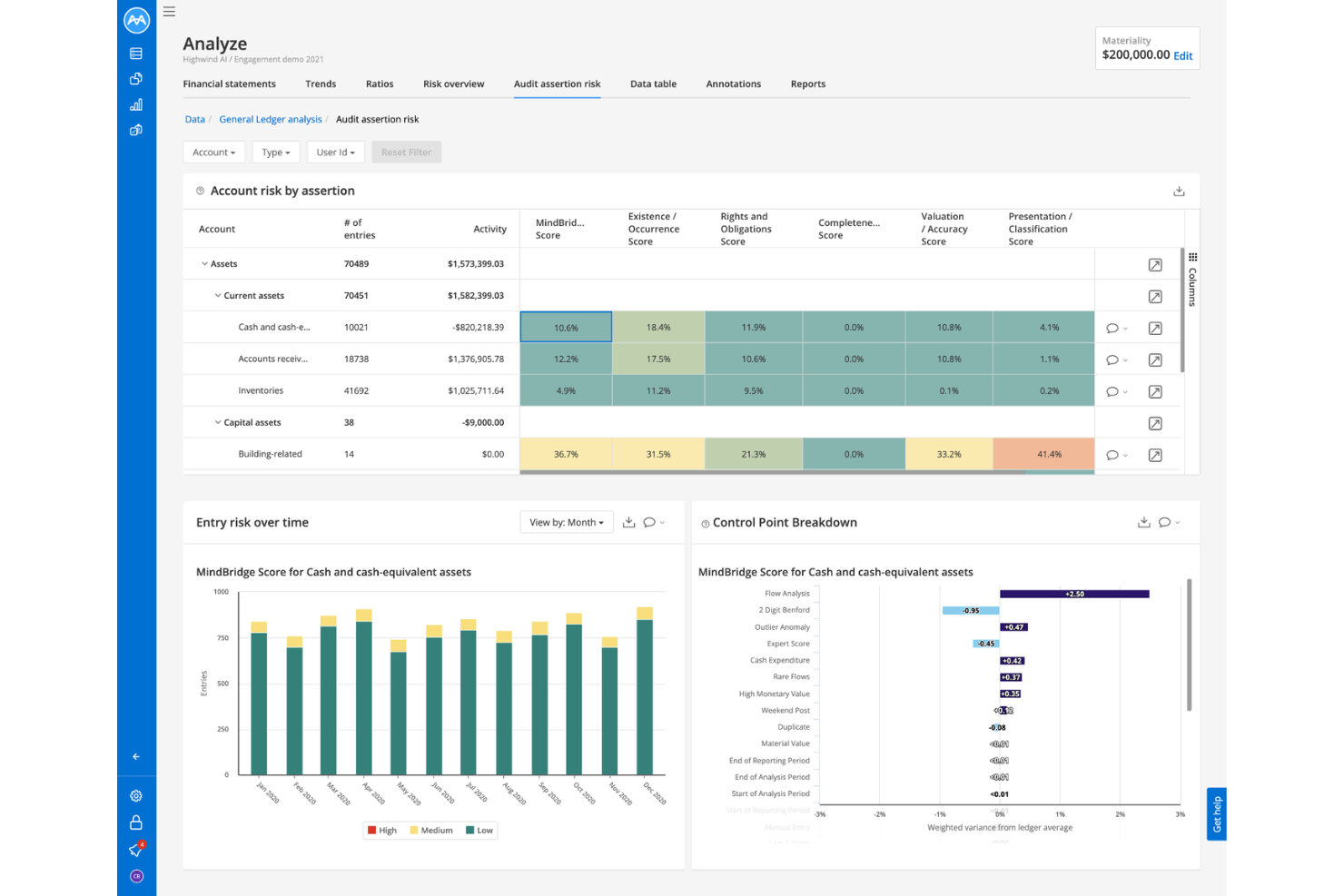This screenshot has width=1344, height=896.
Task: Click the 31.5% Existence score for Building-related
Action: (x=658, y=454)
